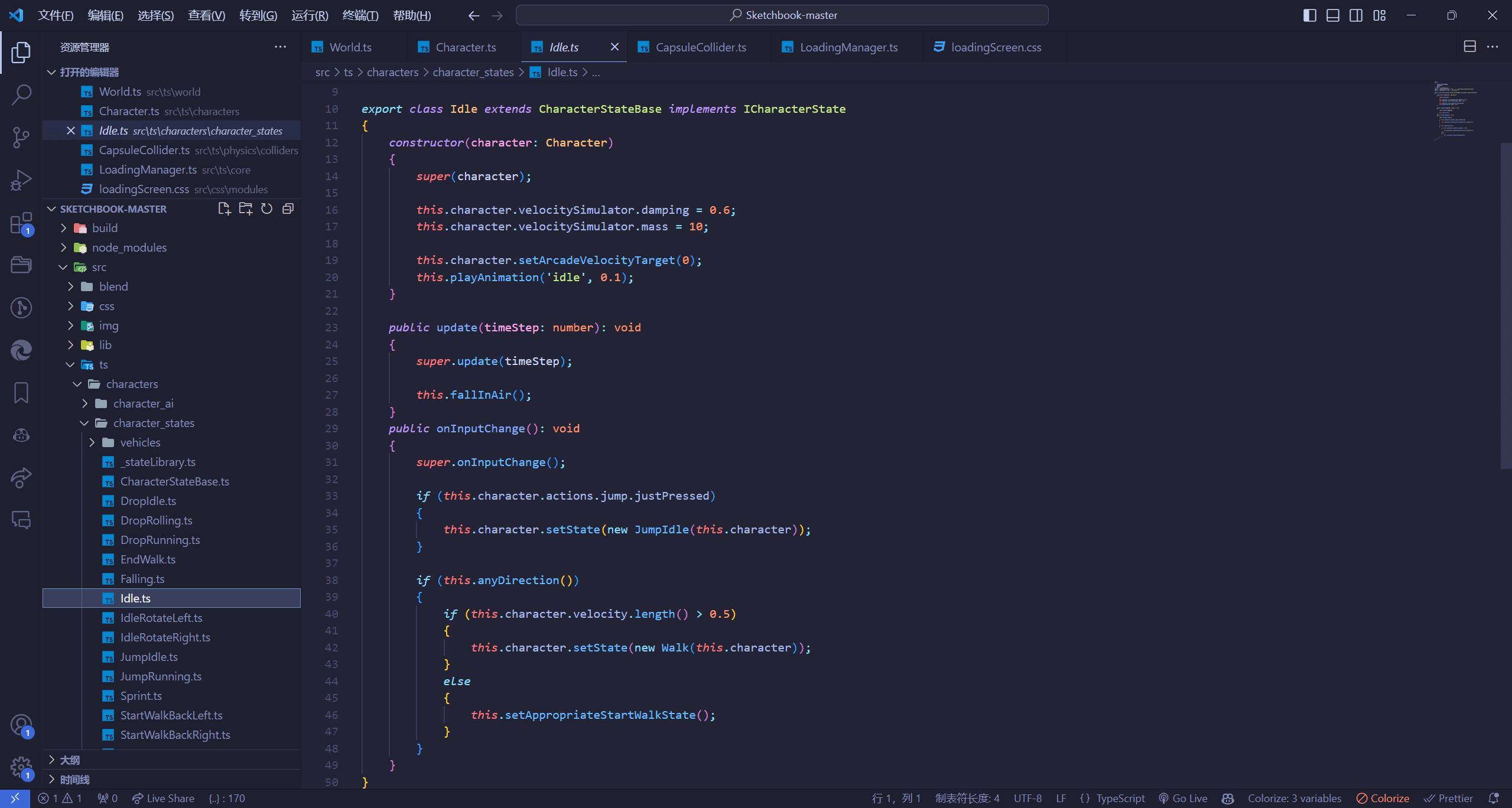Image resolution: width=1512 pixels, height=808 pixels.
Task: Click the Sketchbook-master command search box
Action: click(x=782, y=15)
